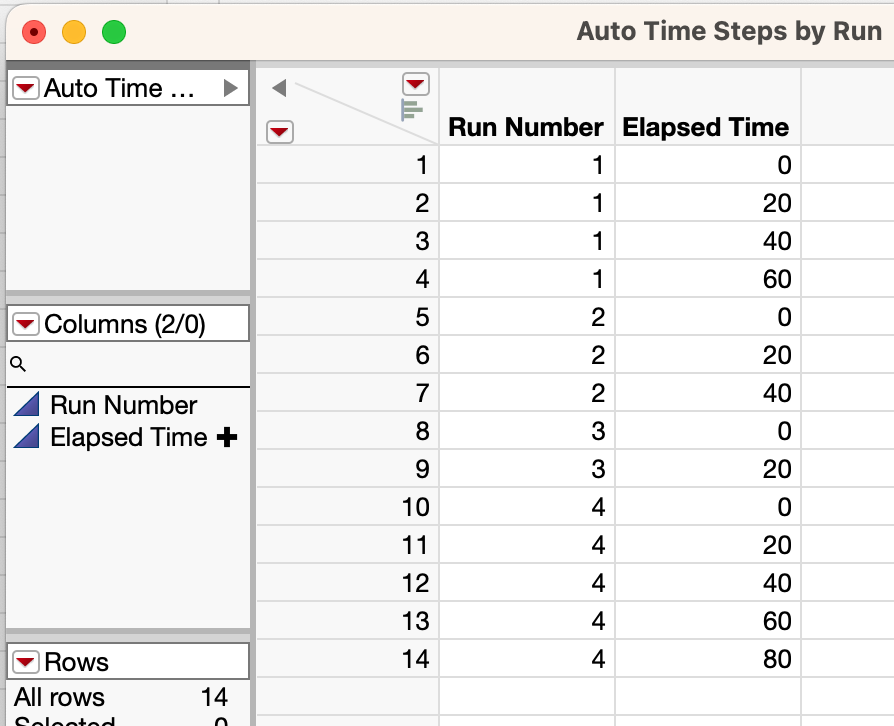Viewport: 894px width, 726px height.
Task: Collapse panels with the left-pointing gray triangle
Action: point(279,88)
